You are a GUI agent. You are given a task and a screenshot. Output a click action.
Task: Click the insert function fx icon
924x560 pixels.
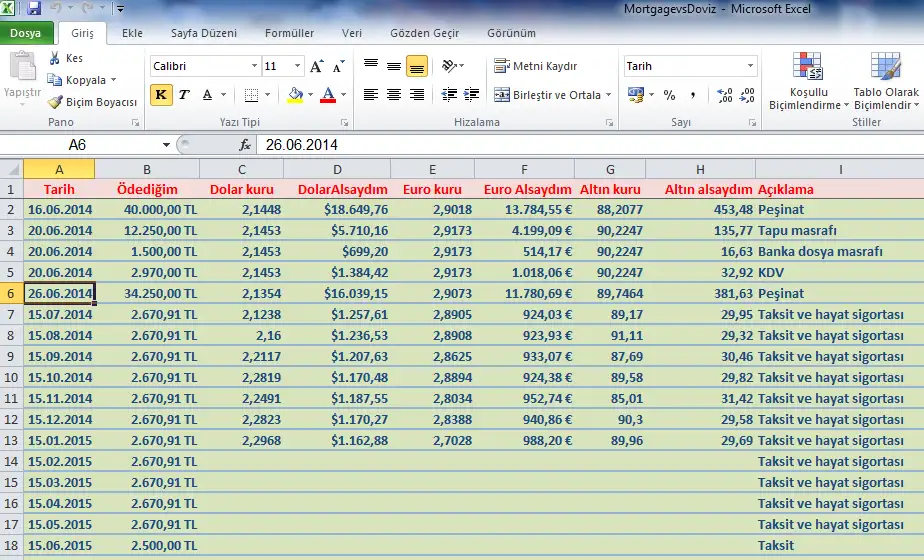245,145
